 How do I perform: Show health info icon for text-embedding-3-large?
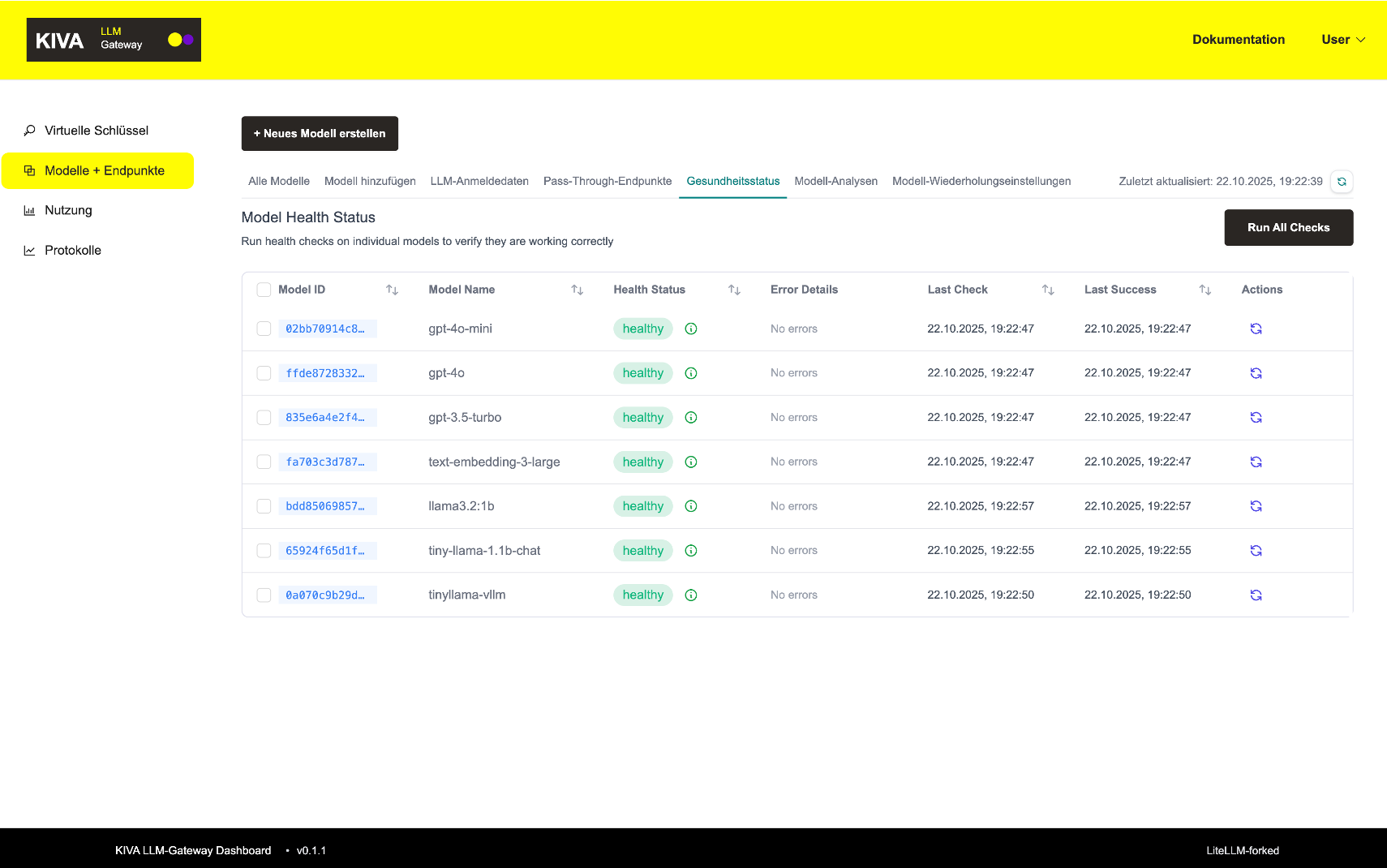tap(691, 462)
